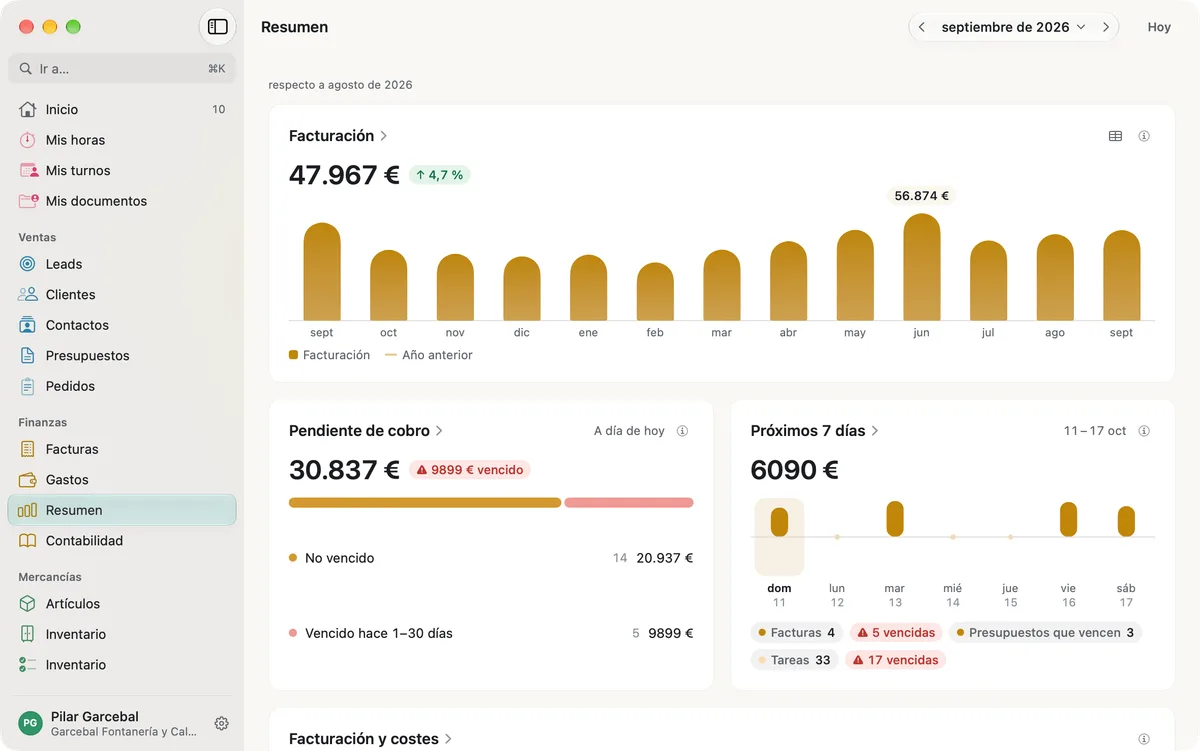Select the sáb 17 bar in week chart
The width and height of the screenshot is (1200, 751).
[1126, 521]
